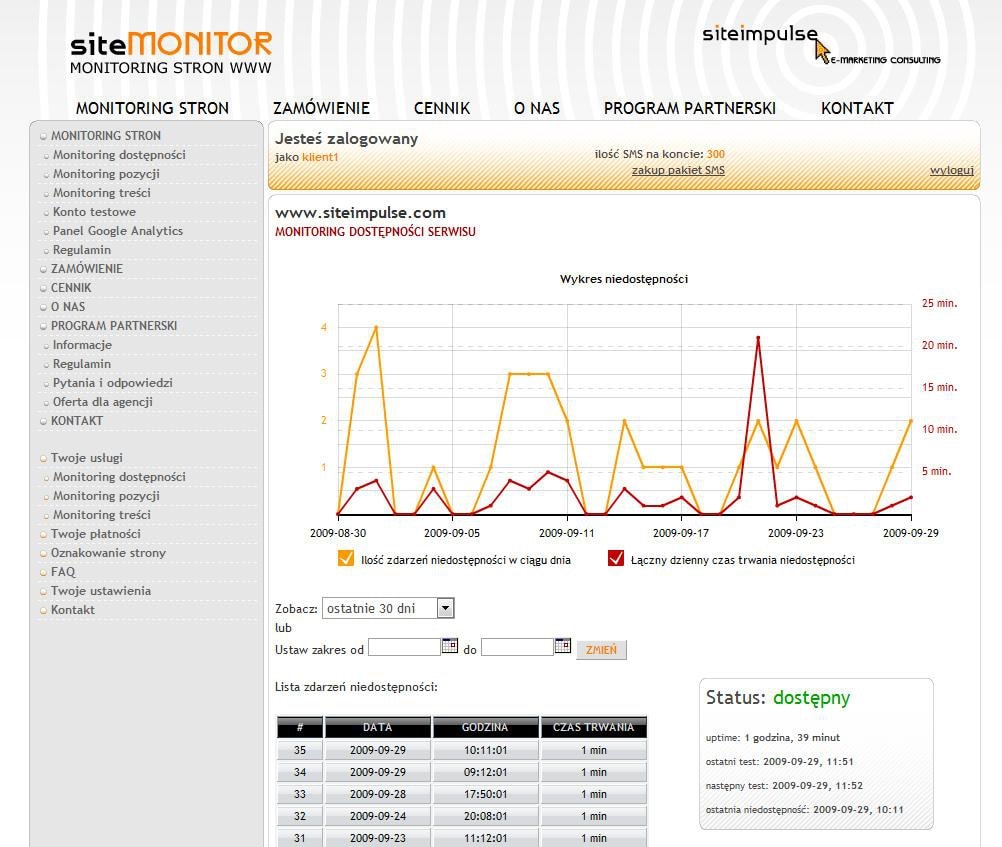Open sidebar item Kontakt near the bottom
The height and width of the screenshot is (847, 1002).
tap(72, 610)
